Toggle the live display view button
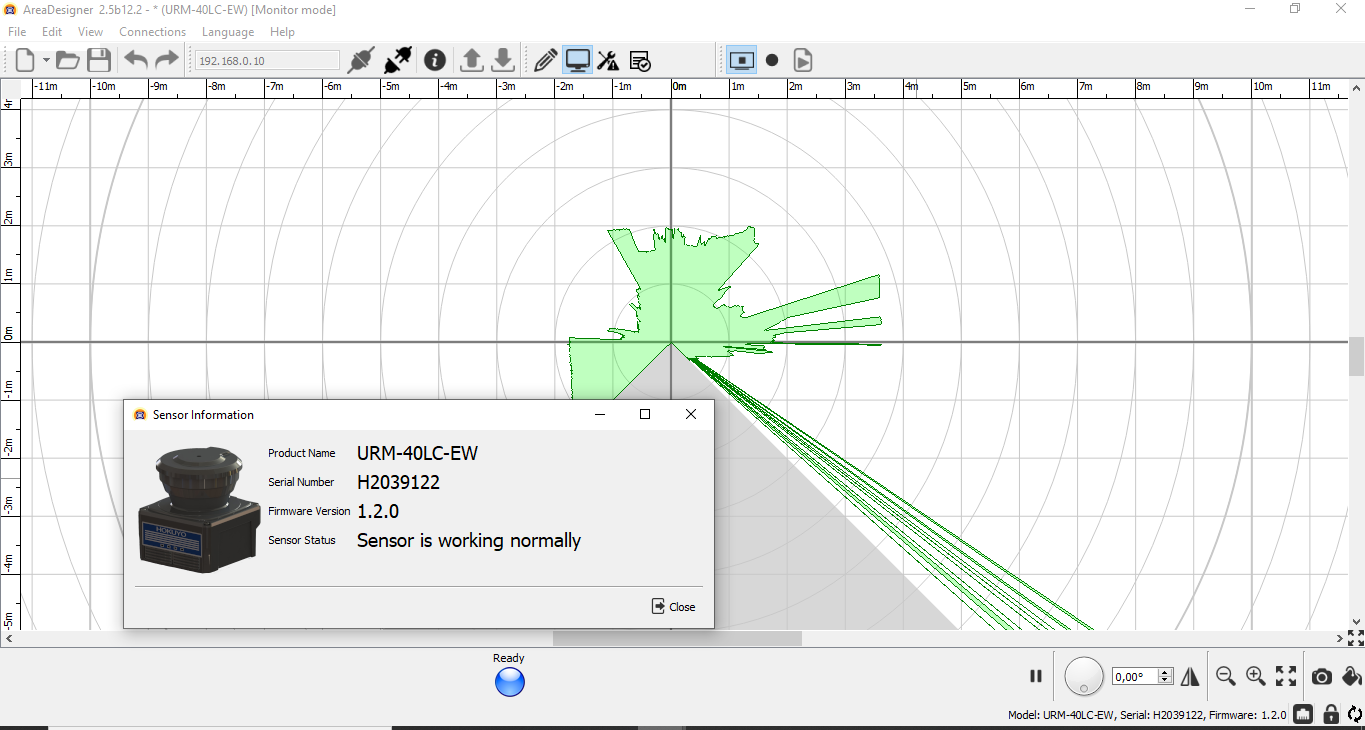Image resolution: width=1365 pixels, height=730 pixels. (x=741, y=60)
